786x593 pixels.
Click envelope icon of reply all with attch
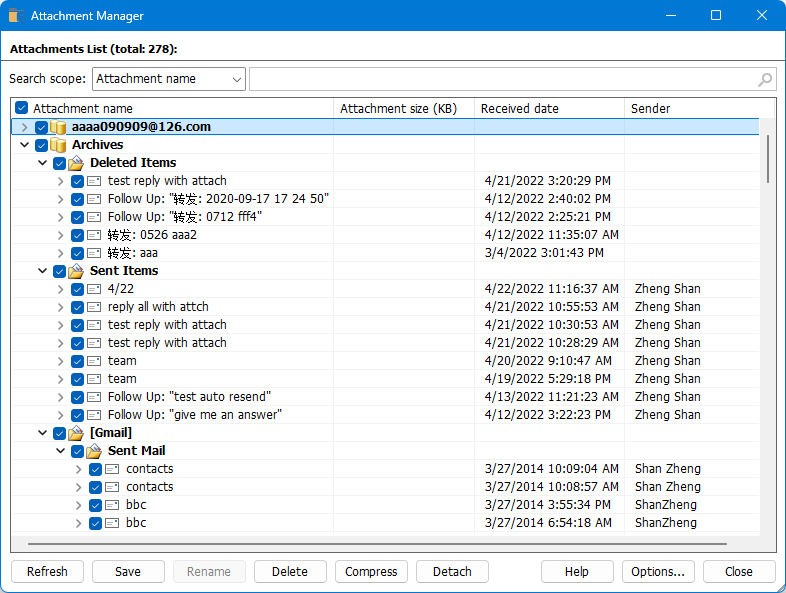point(94,307)
